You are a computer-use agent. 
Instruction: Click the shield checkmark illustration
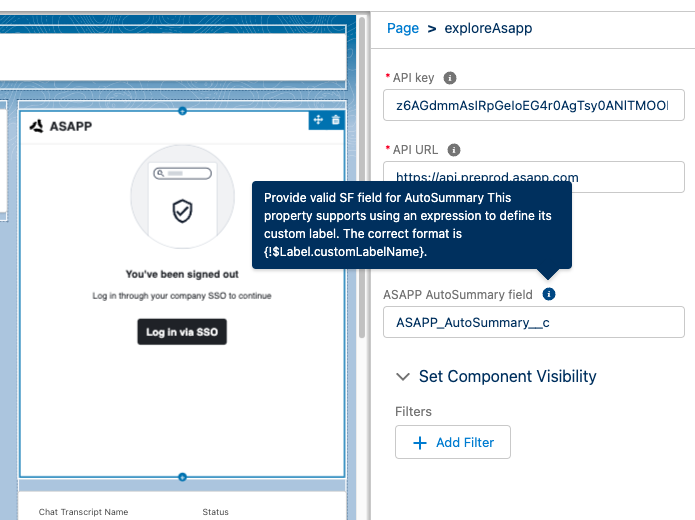tap(182, 211)
